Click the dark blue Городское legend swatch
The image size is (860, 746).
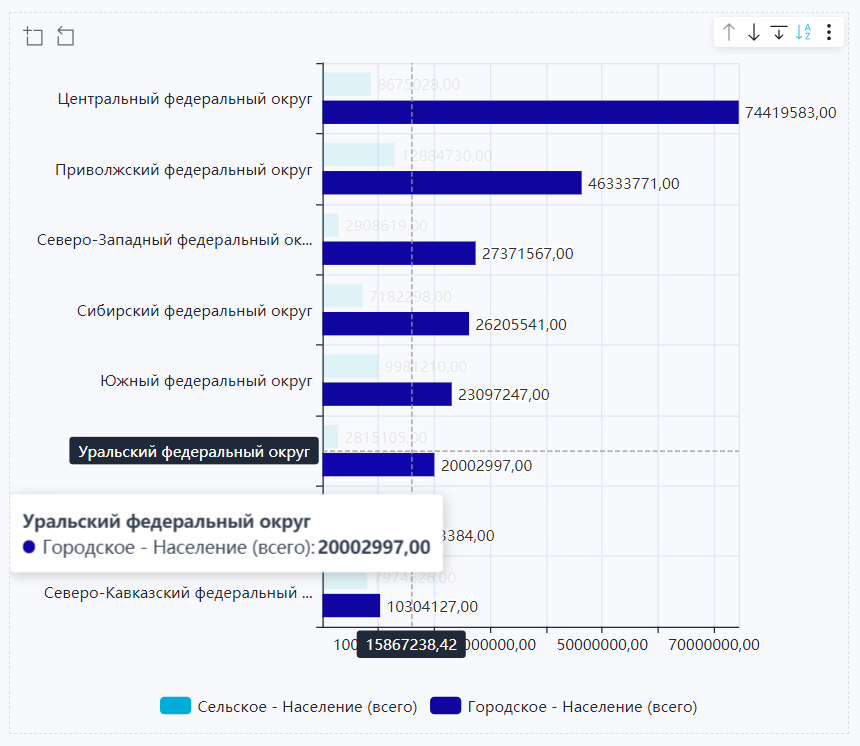pyautogui.click(x=445, y=706)
